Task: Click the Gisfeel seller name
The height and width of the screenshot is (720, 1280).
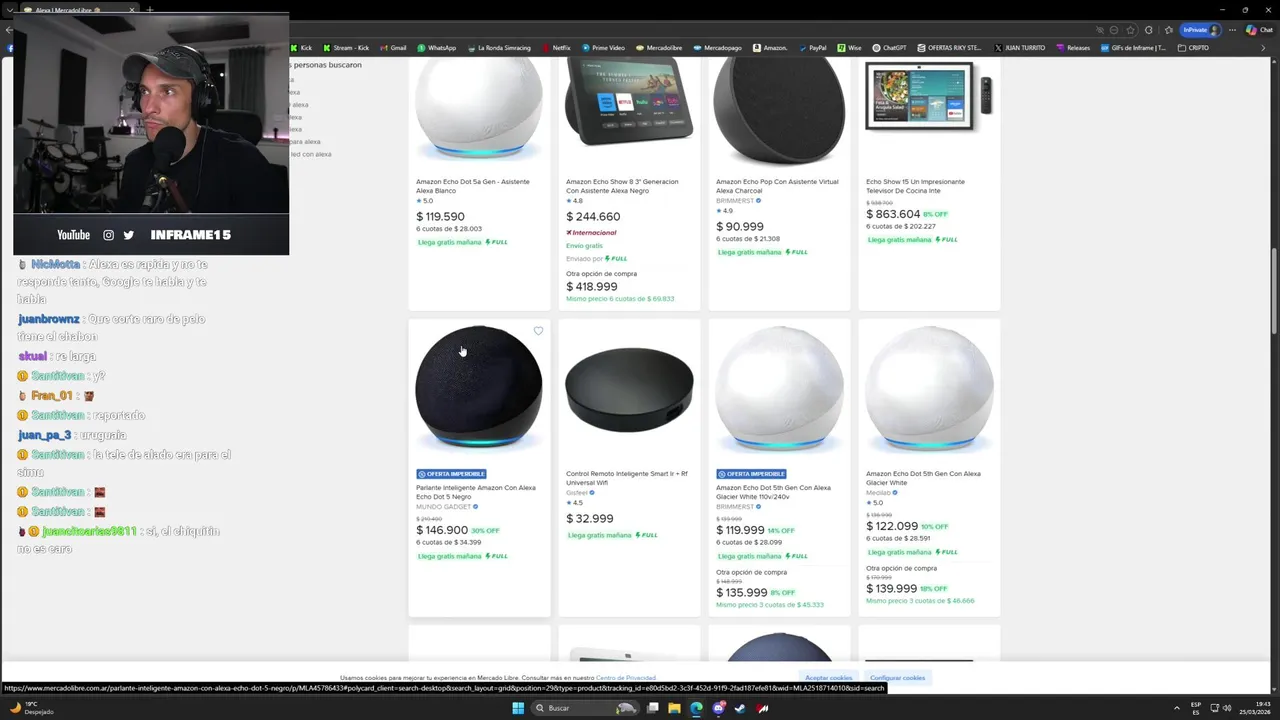Action: pyautogui.click(x=577, y=492)
